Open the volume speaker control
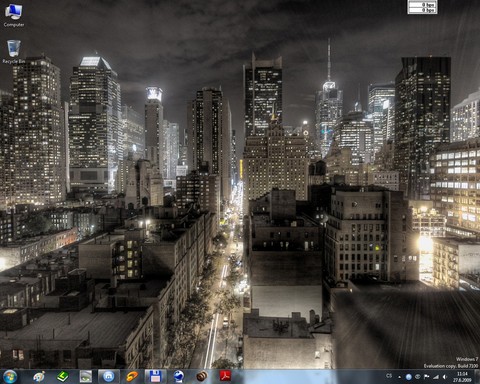Image resolution: width=480 pixels, height=384 pixels. tap(445, 377)
